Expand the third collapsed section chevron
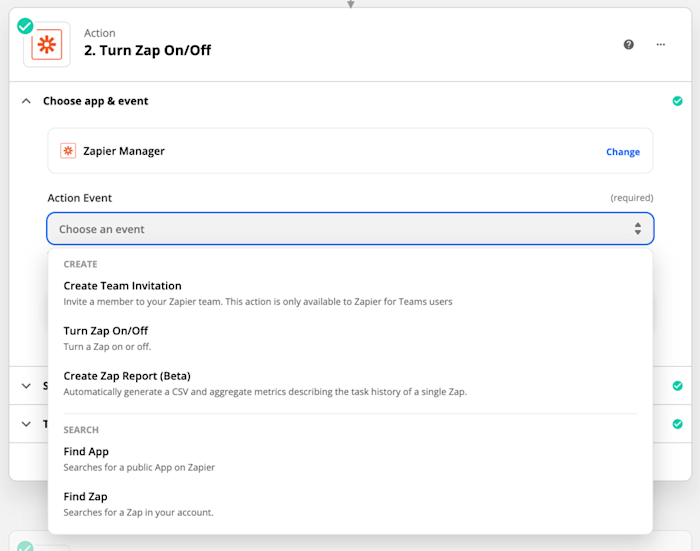This screenshot has width=700, height=551. point(26,424)
